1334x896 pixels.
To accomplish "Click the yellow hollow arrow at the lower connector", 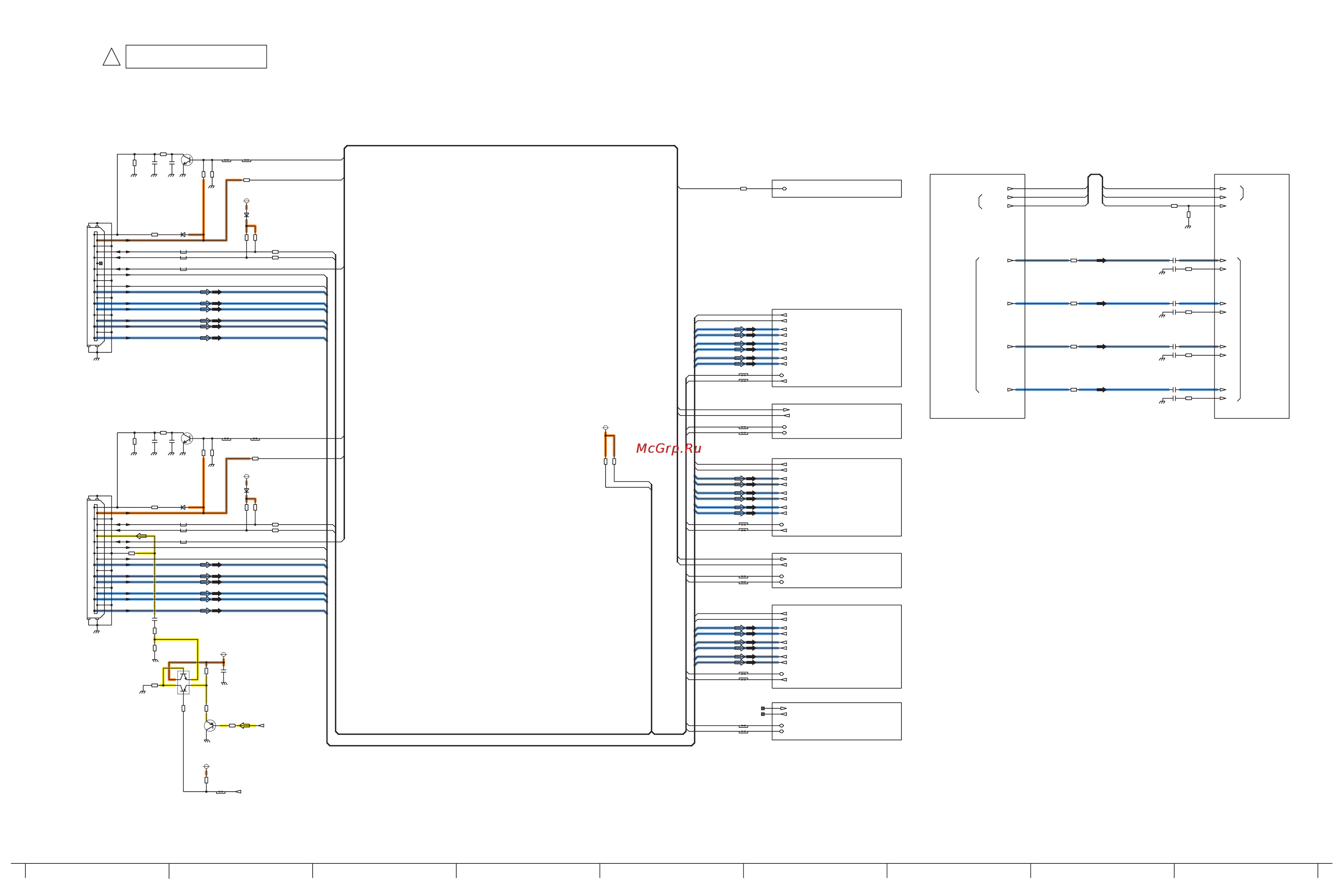I will pyautogui.click(x=141, y=536).
